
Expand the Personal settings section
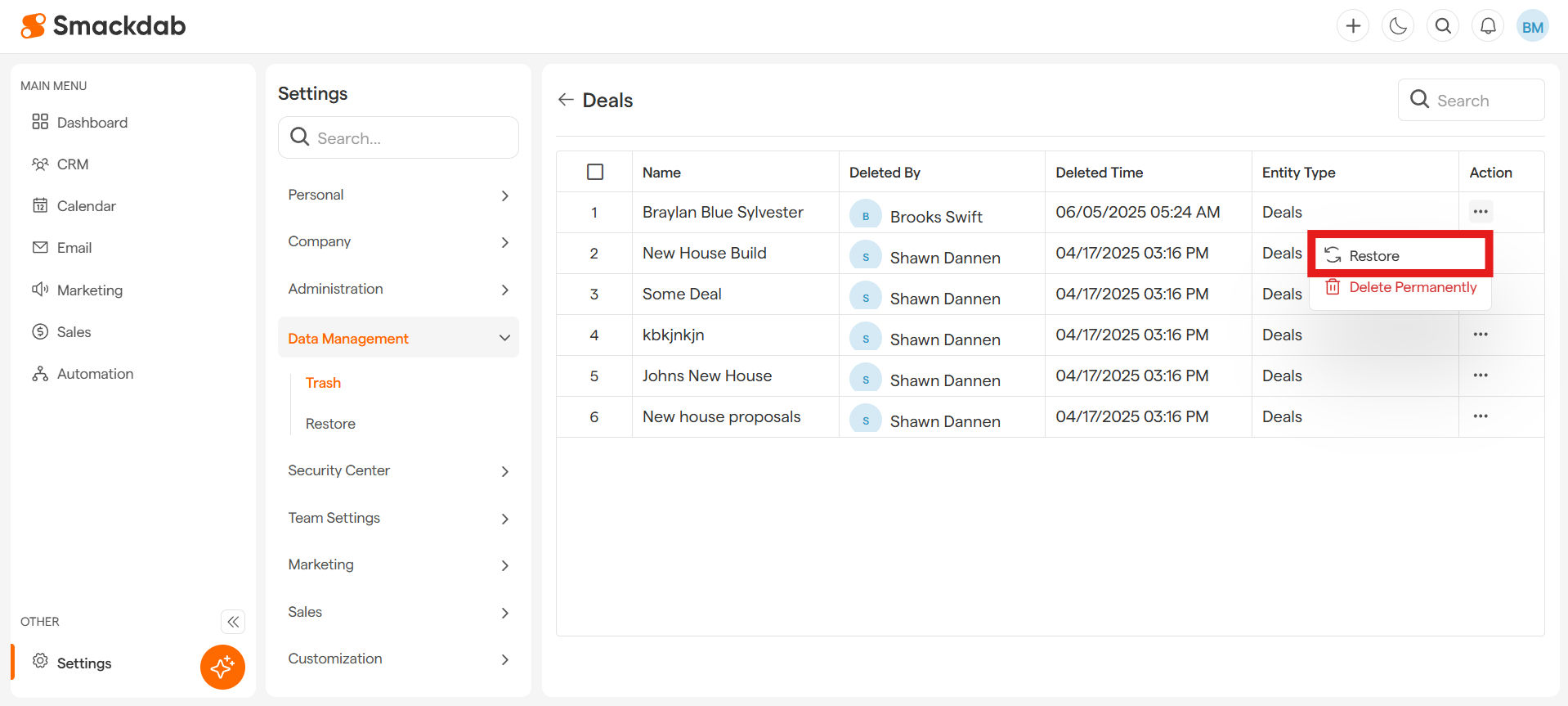coord(398,195)
